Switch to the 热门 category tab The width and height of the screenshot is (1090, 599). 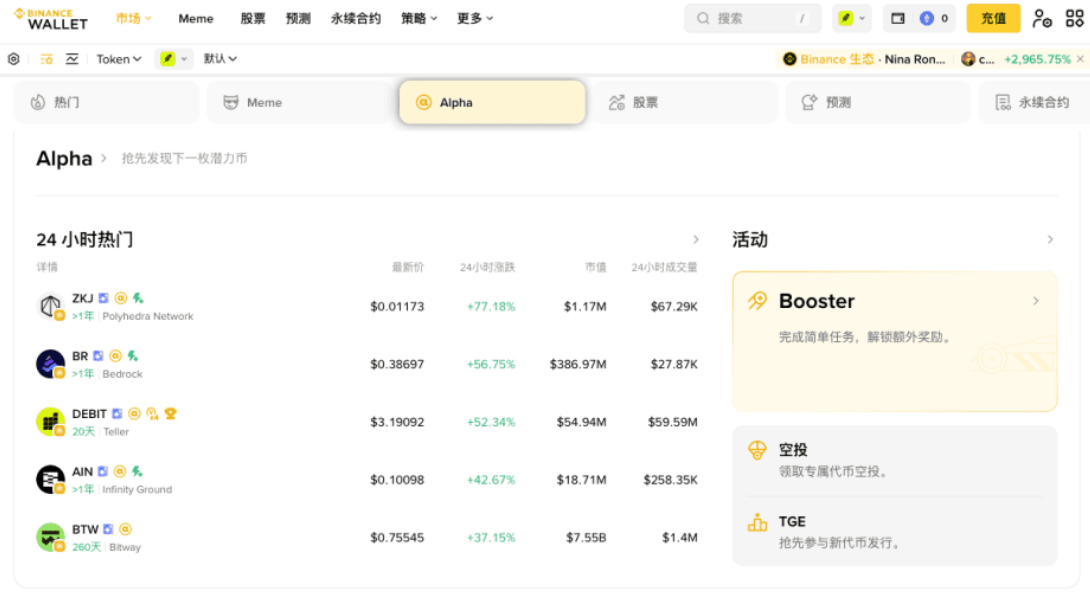pyautogui.click(x=106, y=102)
